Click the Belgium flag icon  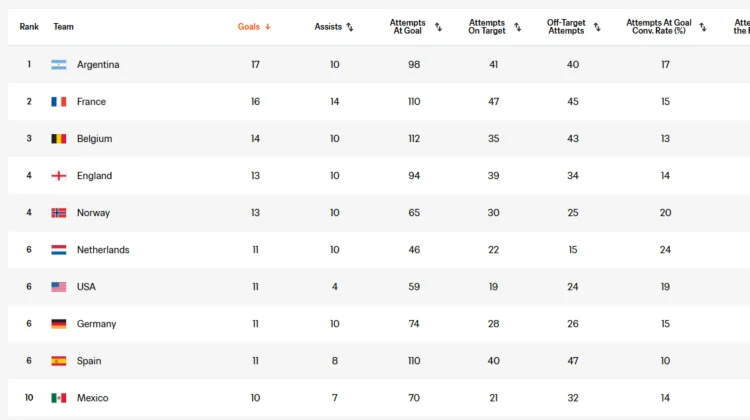click(x=59, y=139)
